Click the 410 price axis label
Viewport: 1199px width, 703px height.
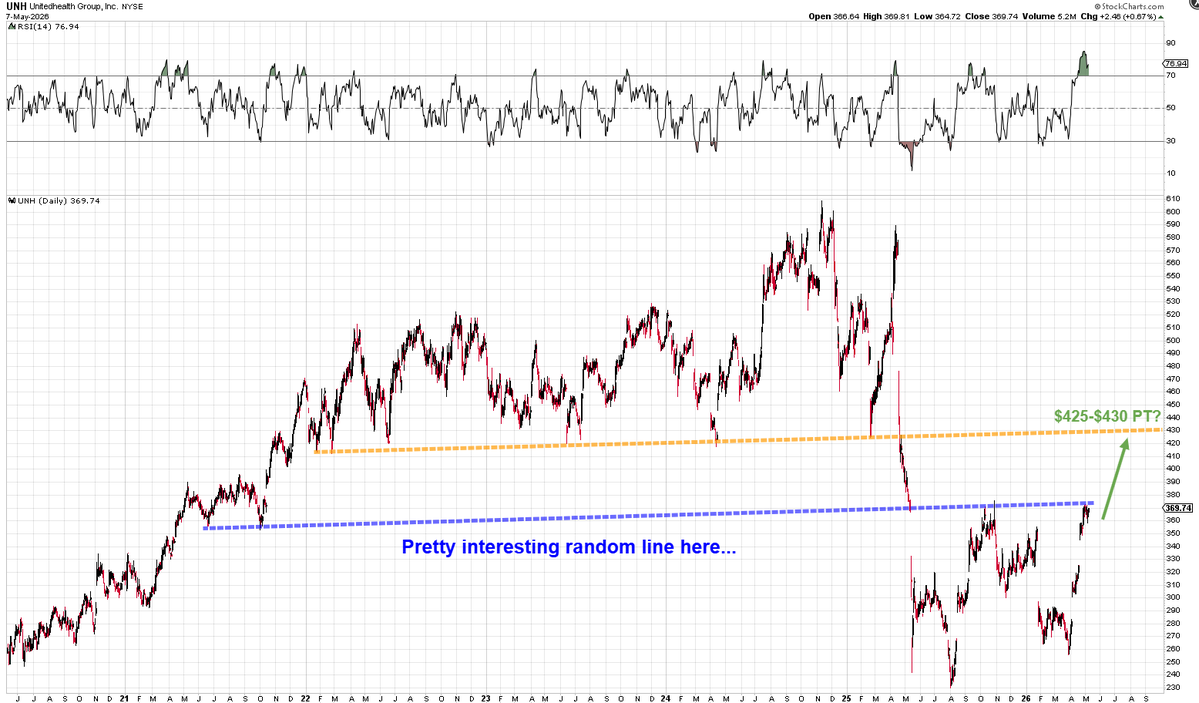1172,456
